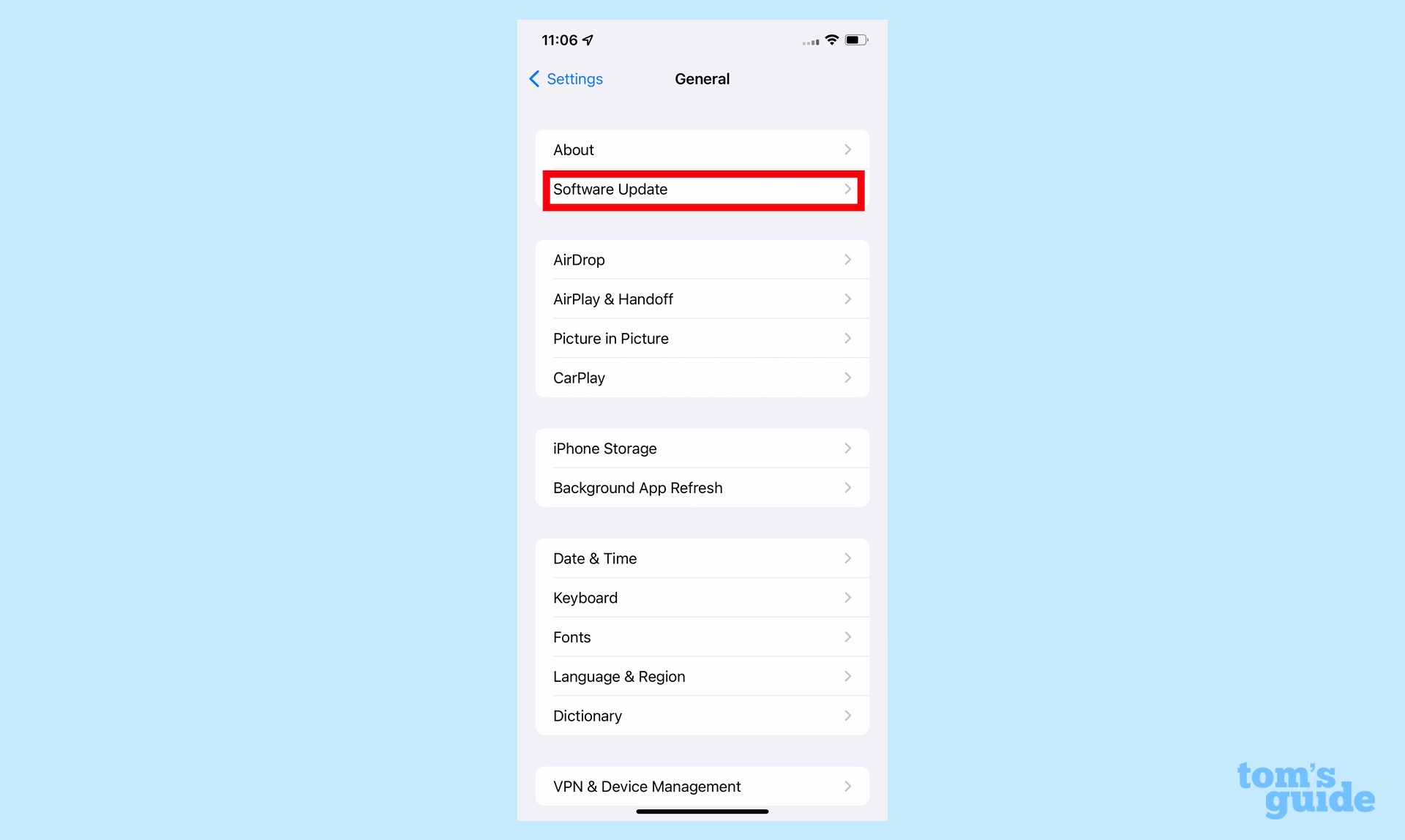Open Software Update settings
This screenshot has height=840, width=1405.
point(702,189)
